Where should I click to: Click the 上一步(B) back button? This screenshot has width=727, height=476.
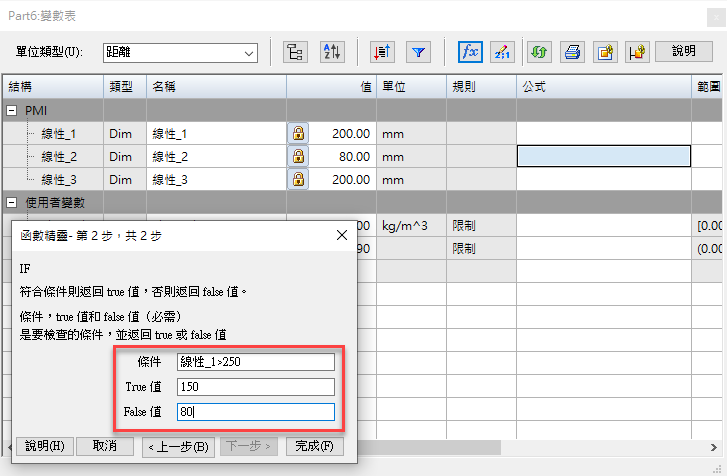[x=178, y=447]
